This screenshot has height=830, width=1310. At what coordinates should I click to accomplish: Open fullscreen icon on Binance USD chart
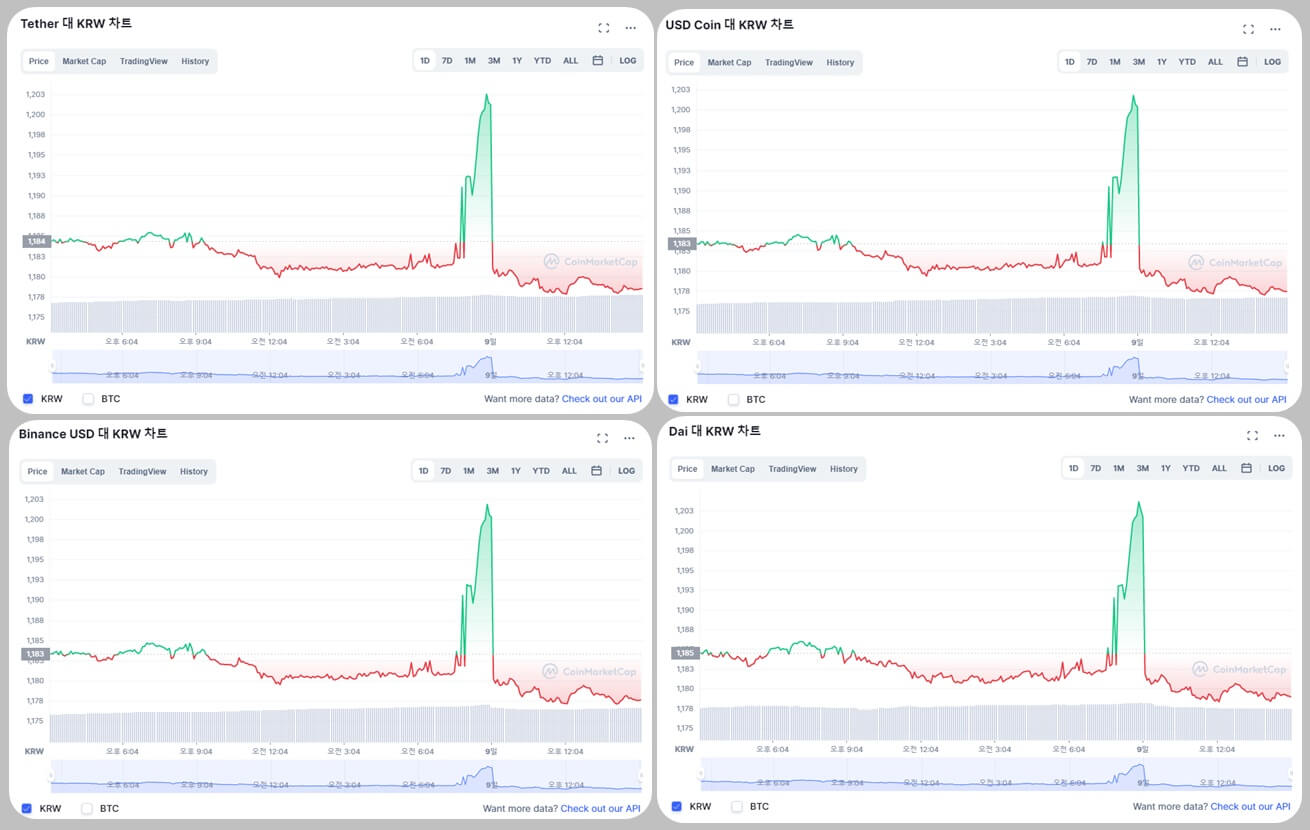tap(602, 438)
